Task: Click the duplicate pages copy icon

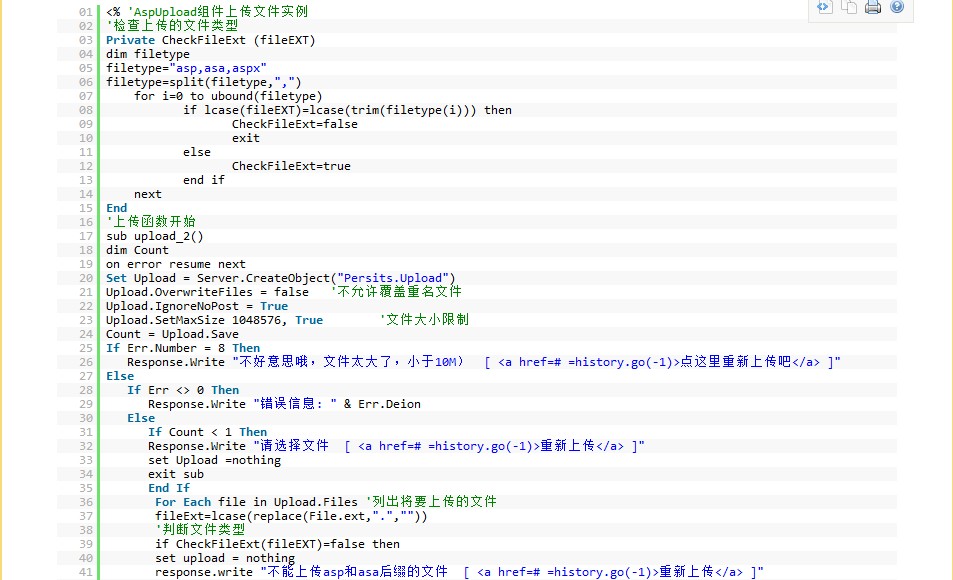Action: point(849,8)
